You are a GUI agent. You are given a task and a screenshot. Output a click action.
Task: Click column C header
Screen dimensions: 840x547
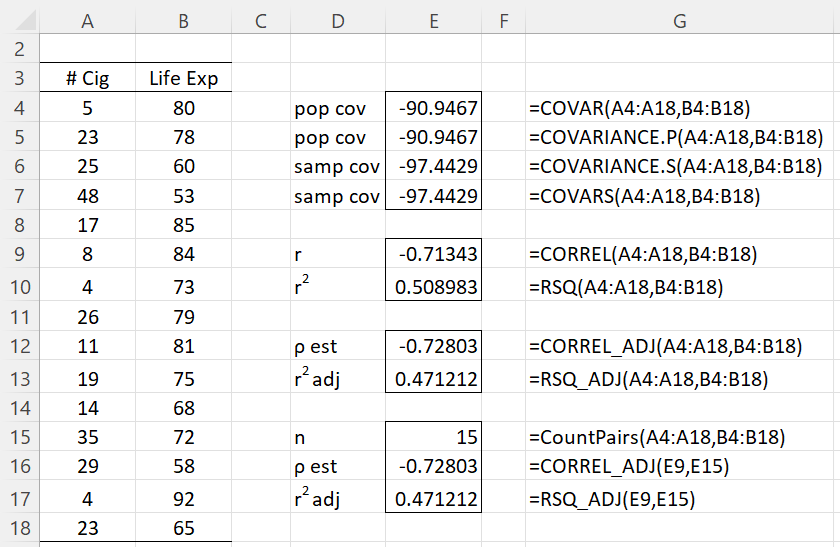(x=261, y=21)
